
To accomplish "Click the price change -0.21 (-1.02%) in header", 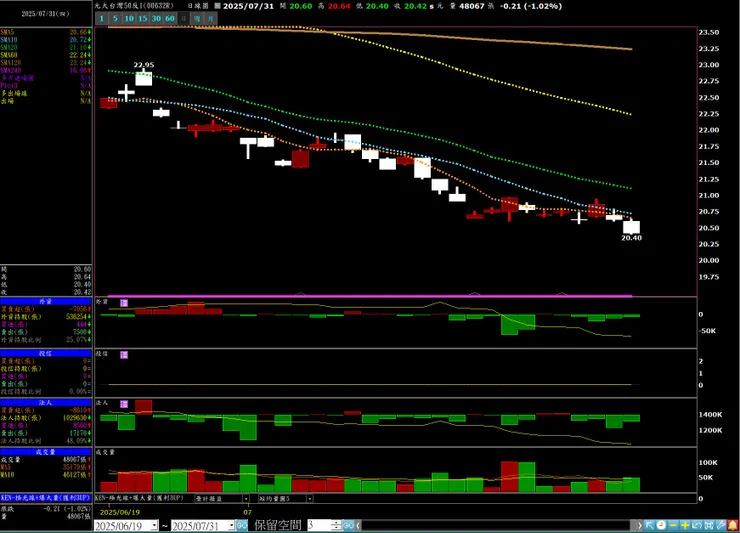I will click(530, 6).
